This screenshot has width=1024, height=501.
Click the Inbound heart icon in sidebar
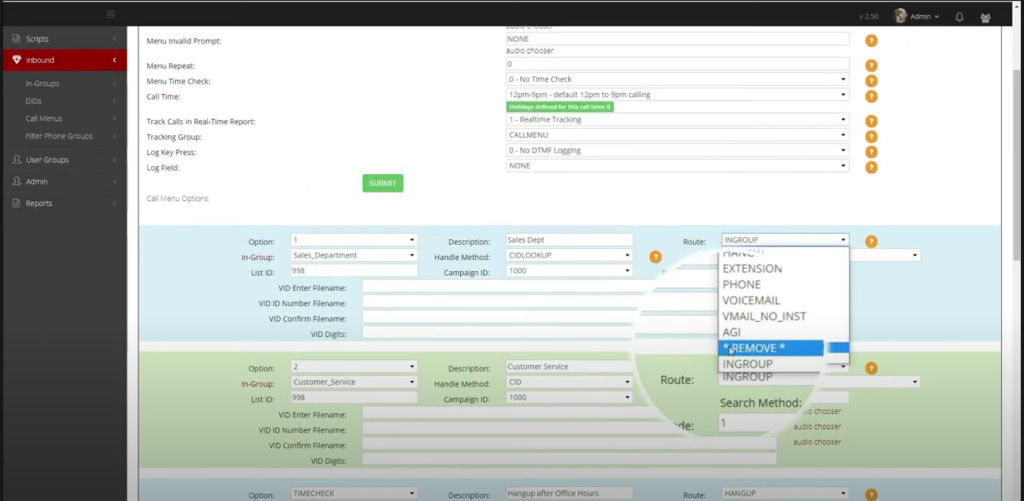point(16,60)
